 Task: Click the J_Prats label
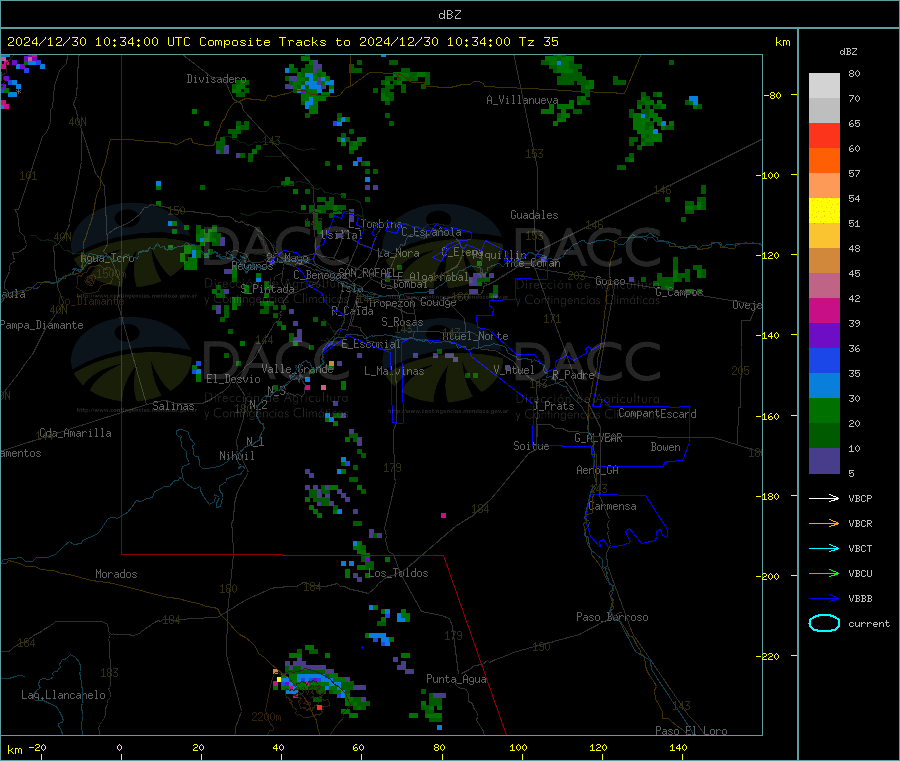pyautogui.click(x=553, y=406)
